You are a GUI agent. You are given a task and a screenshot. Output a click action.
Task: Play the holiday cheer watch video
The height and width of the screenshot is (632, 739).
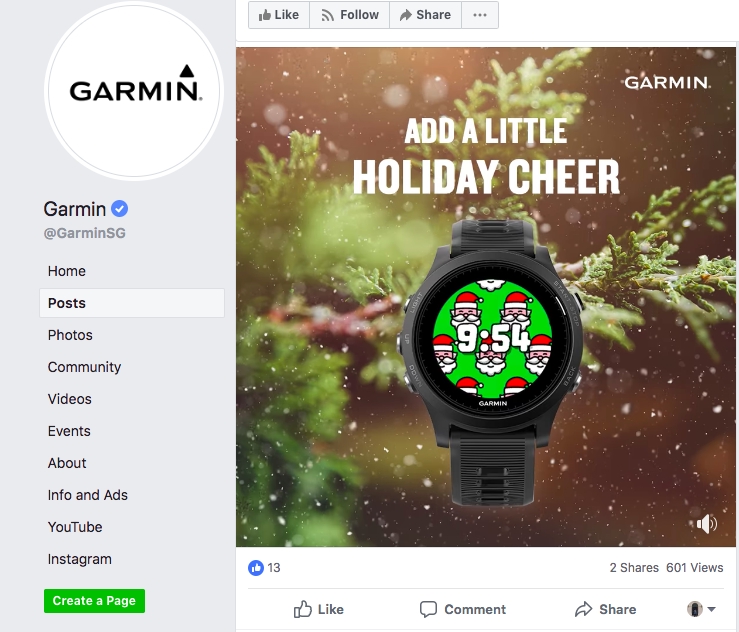pos(486,297)
